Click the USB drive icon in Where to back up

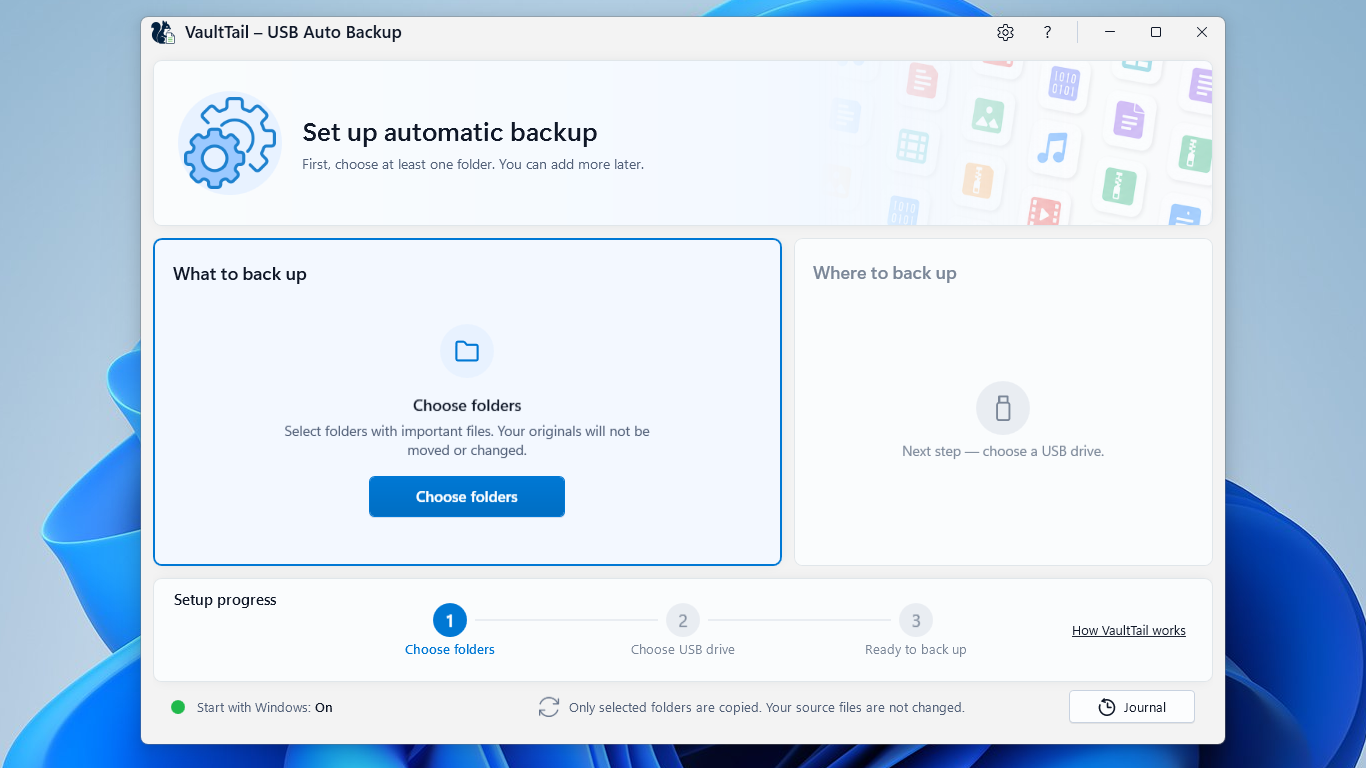pyautogui.click(x=1003, y=408)
